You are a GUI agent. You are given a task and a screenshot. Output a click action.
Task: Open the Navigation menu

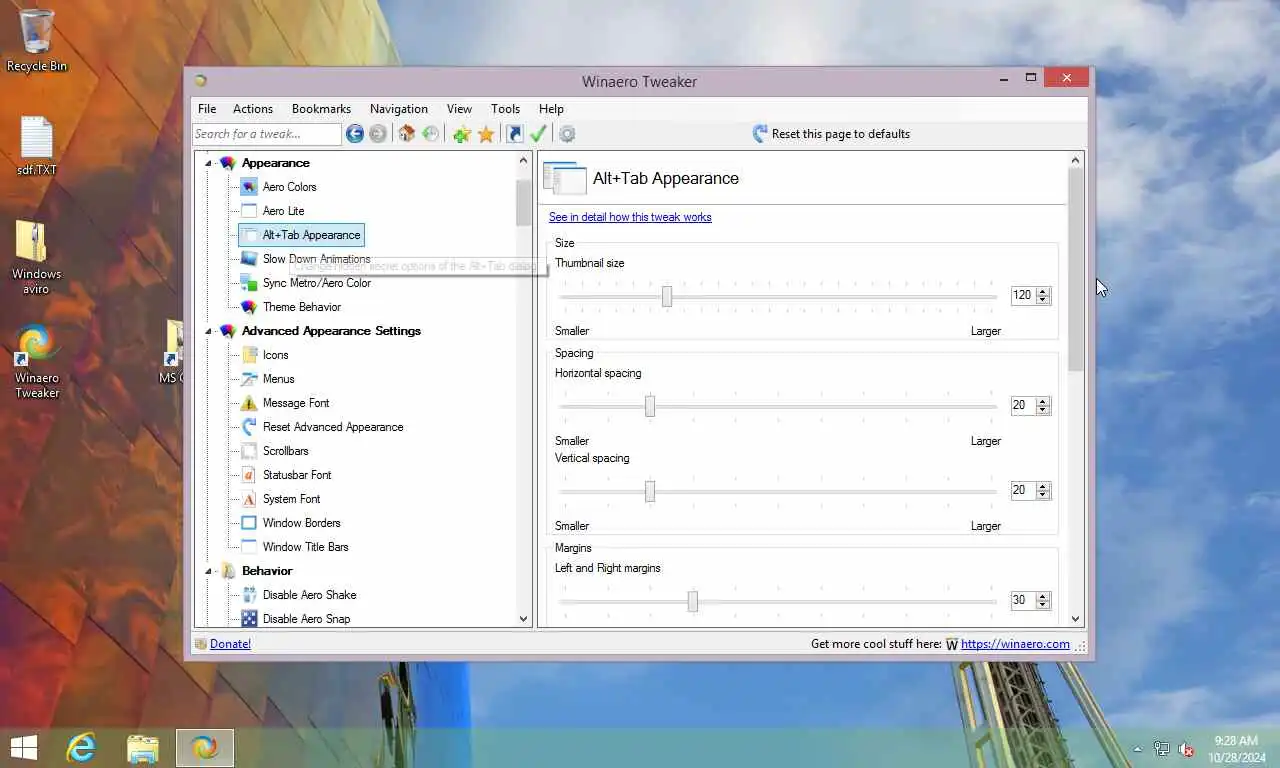pos(399,109)
